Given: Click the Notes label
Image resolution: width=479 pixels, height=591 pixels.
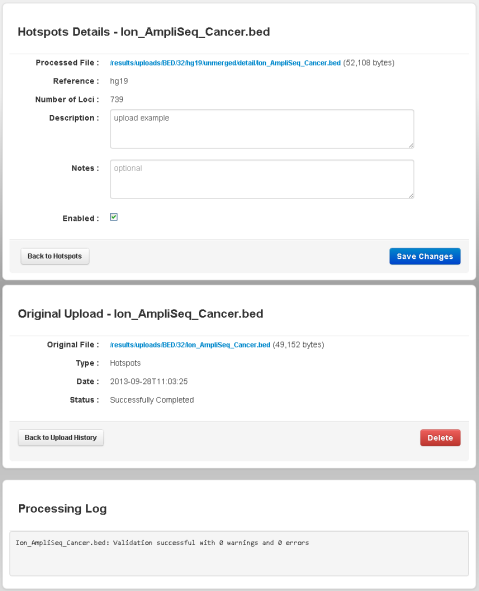Looking at the screenshot, I should point(85,168).
